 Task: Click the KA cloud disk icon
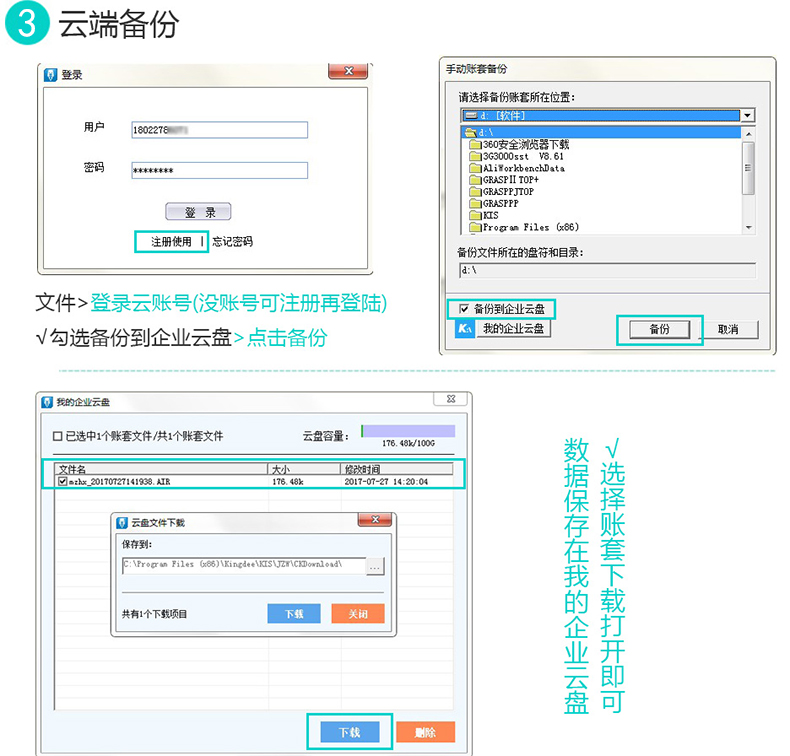pyautogui.click(x=465, y=329)
